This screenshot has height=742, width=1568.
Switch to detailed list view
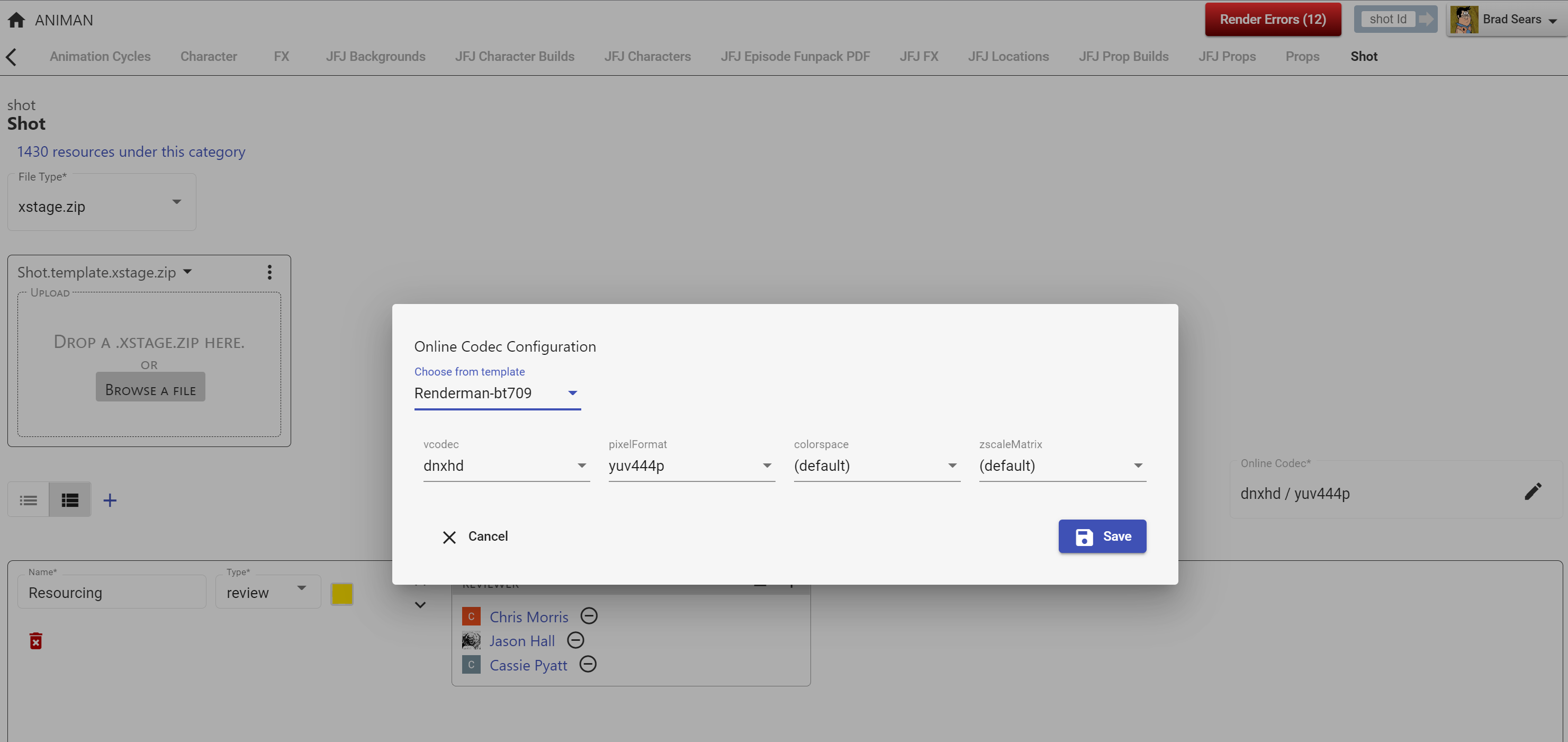tap(70, 500)
